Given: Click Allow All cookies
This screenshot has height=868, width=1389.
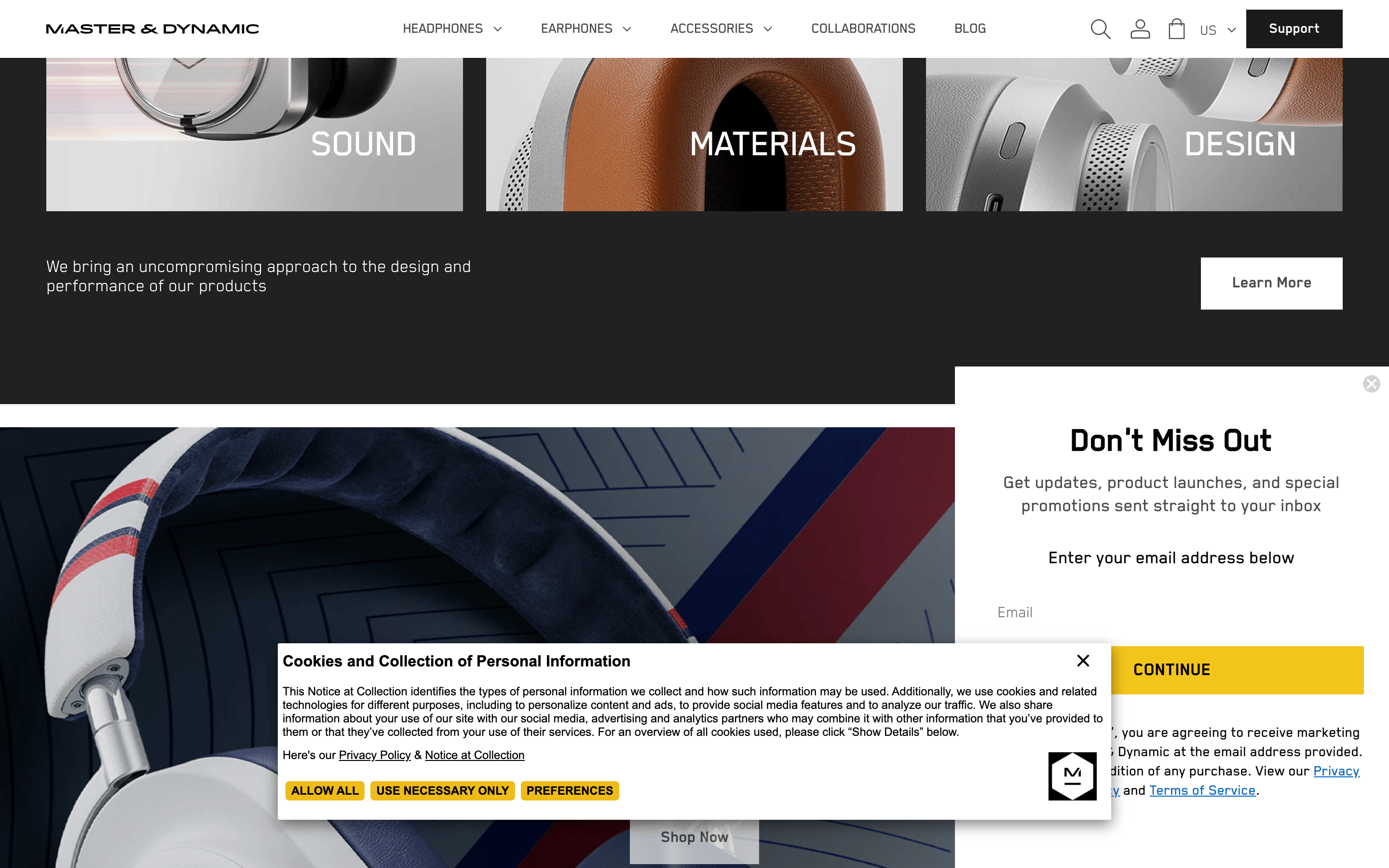Looking at the screenshot, I should pos(325,790).
